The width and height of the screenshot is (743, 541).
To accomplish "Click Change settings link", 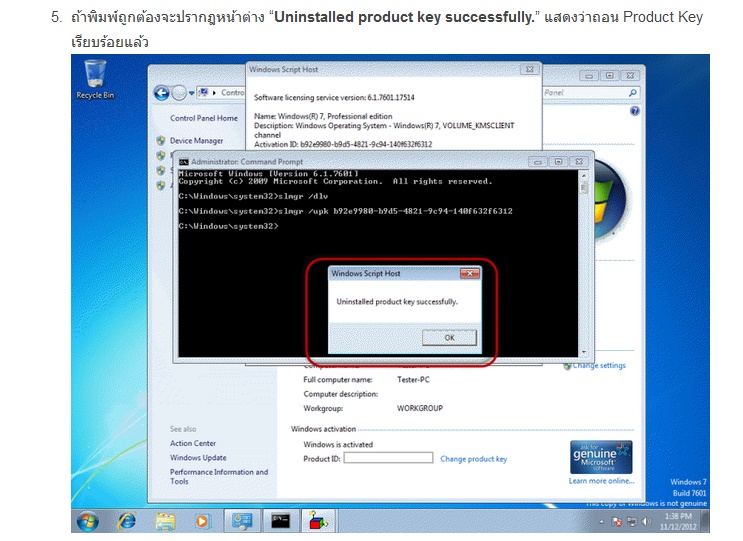I will coord(599,365).
